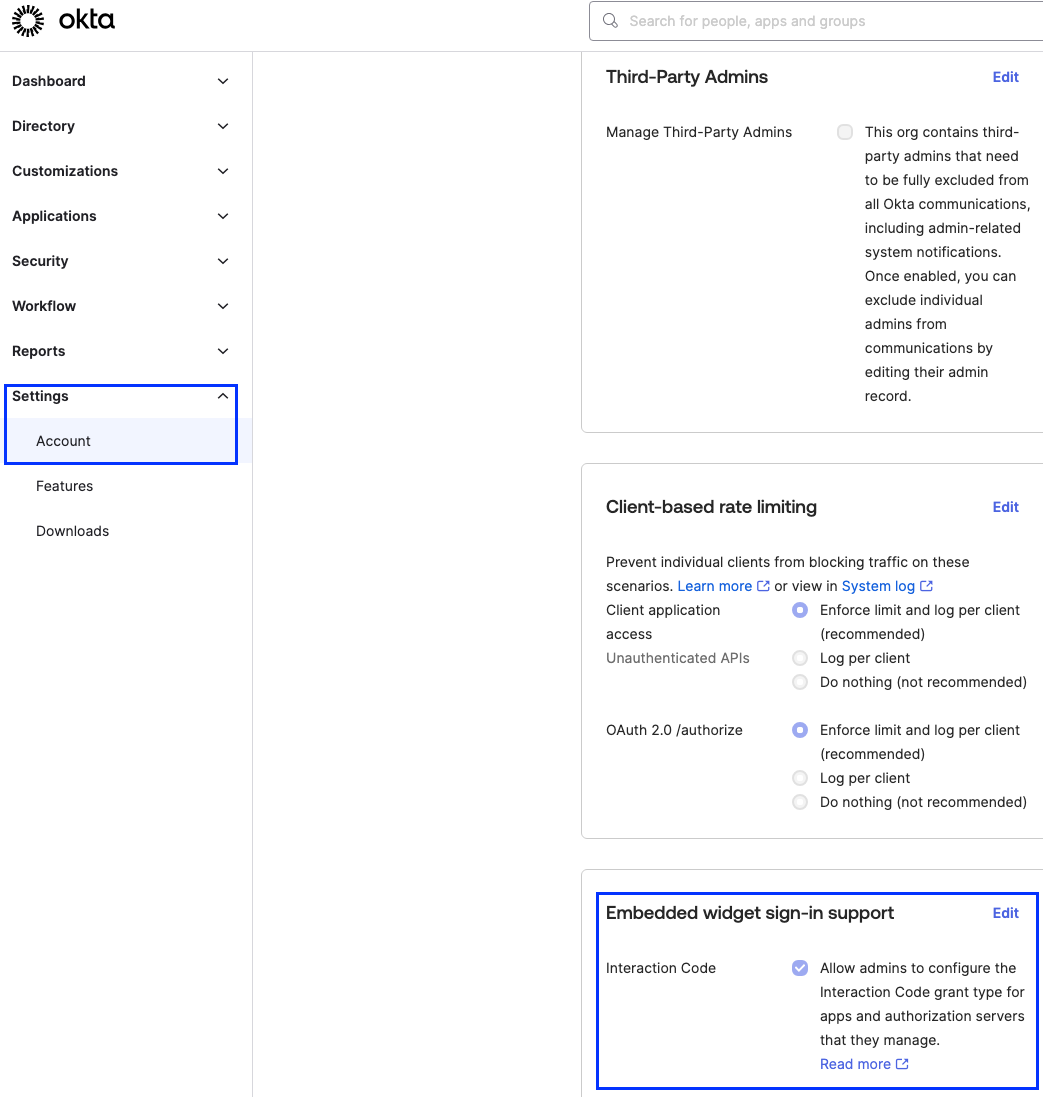Open external icon next to System log
Viewport: 1043px width, 1097px height.
pos(926,586)
